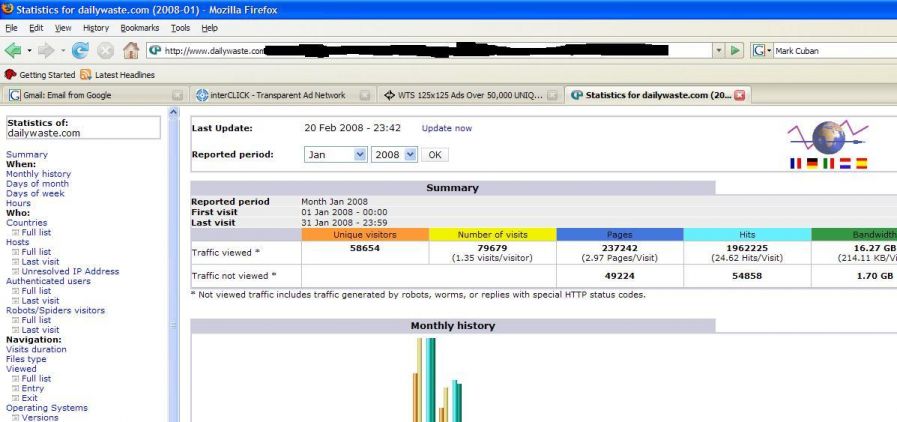897x422 pixels.
Task: Open Authenticated users sidebar link
Action: click(x=48, y=281)
